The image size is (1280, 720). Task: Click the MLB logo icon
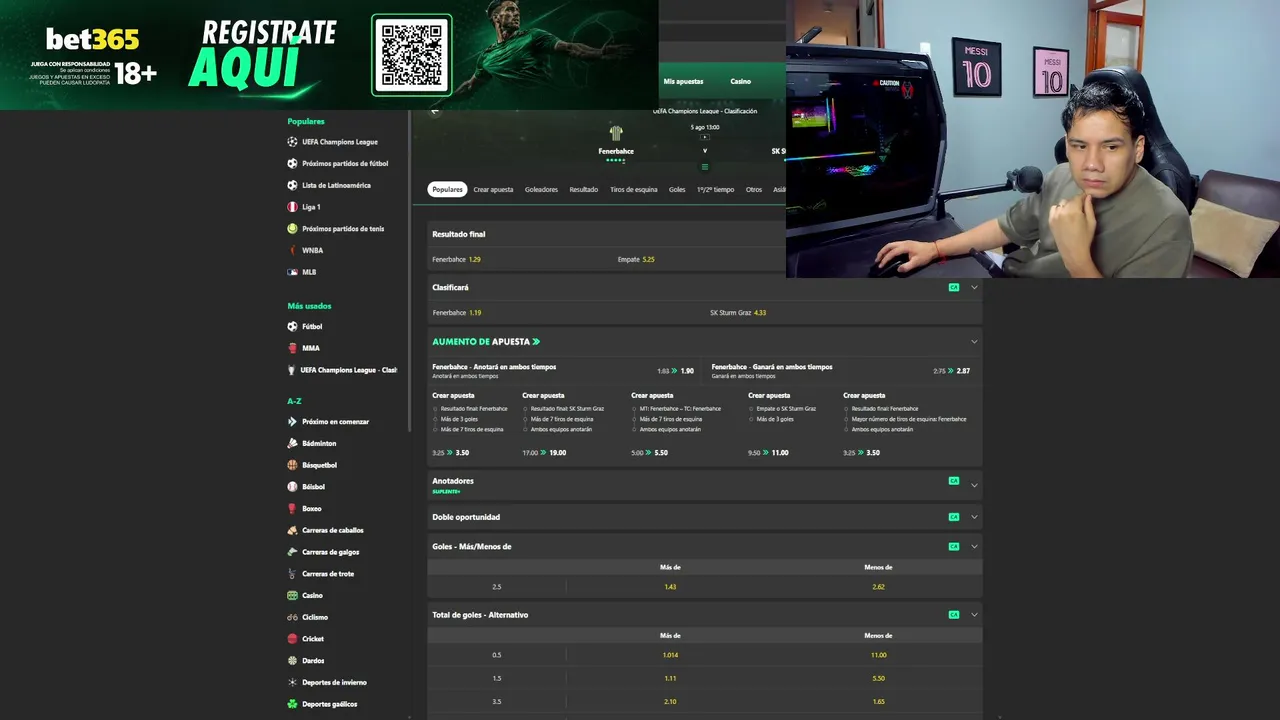pyautogui.click(x=292, y=272)
